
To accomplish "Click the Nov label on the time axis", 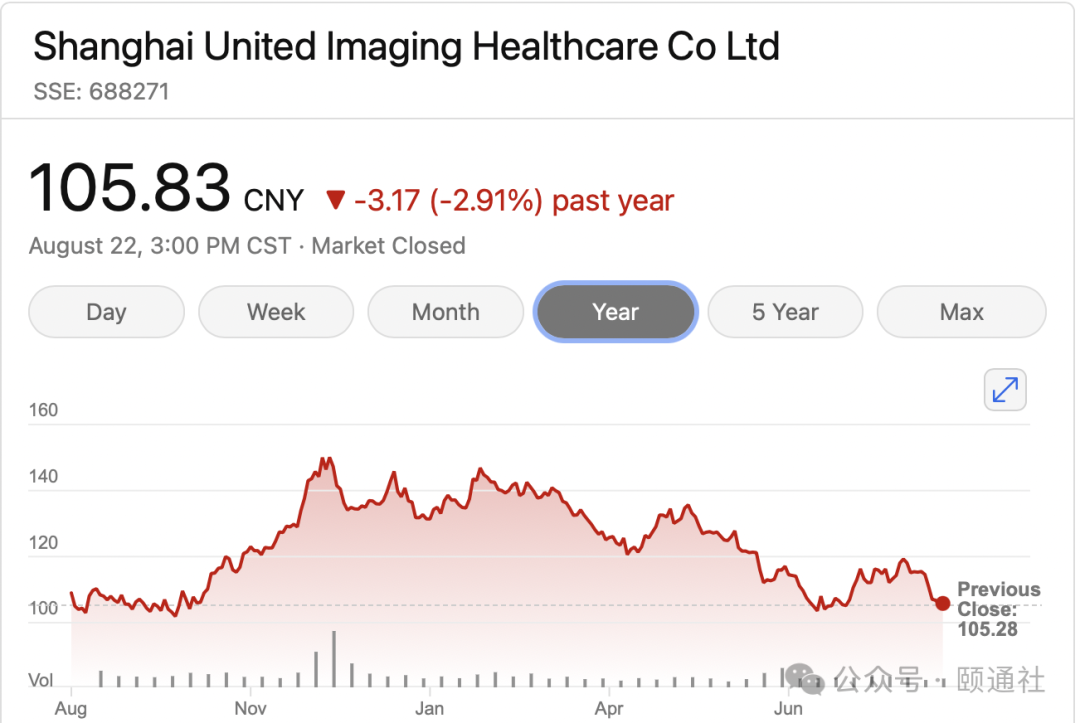I will point(251,708).
